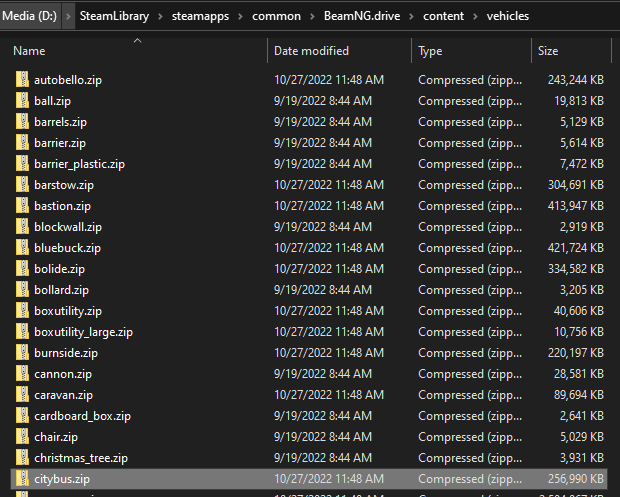Click the bluebuck.zip archive icon
Viewport: 620px width, 497px height.
tap(23, 247)
